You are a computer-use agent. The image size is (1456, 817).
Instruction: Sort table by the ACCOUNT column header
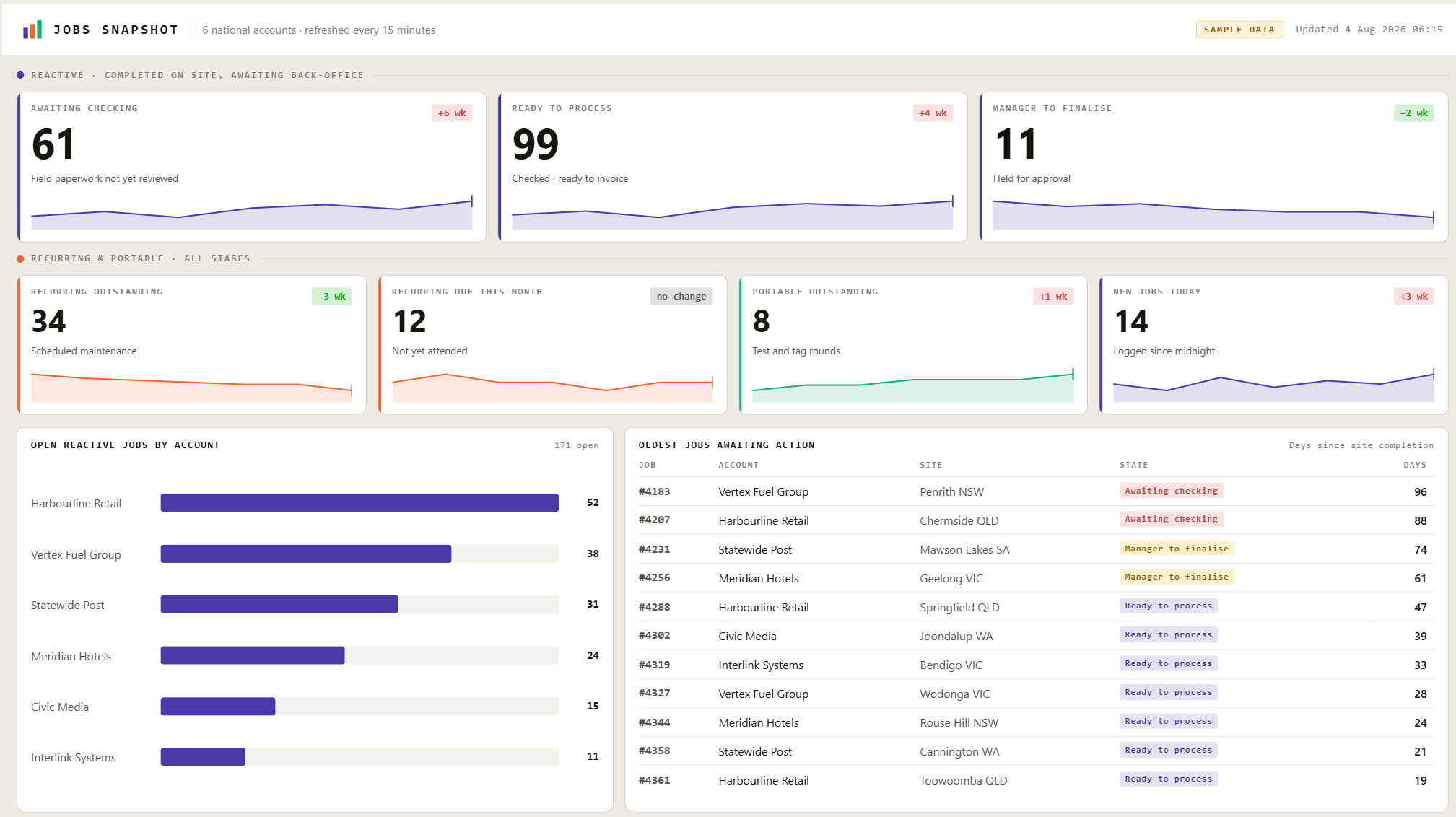pos(738,465)
